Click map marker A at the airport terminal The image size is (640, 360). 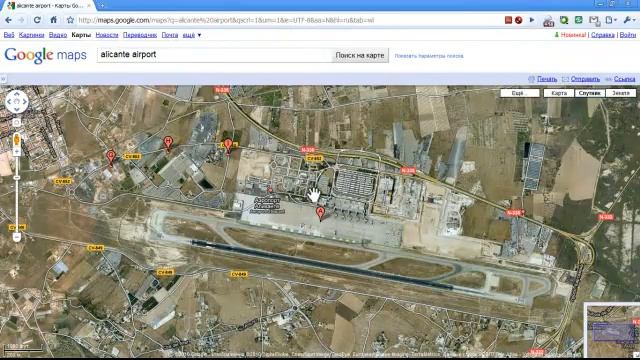pyautogui.click(x=320, y=214)
